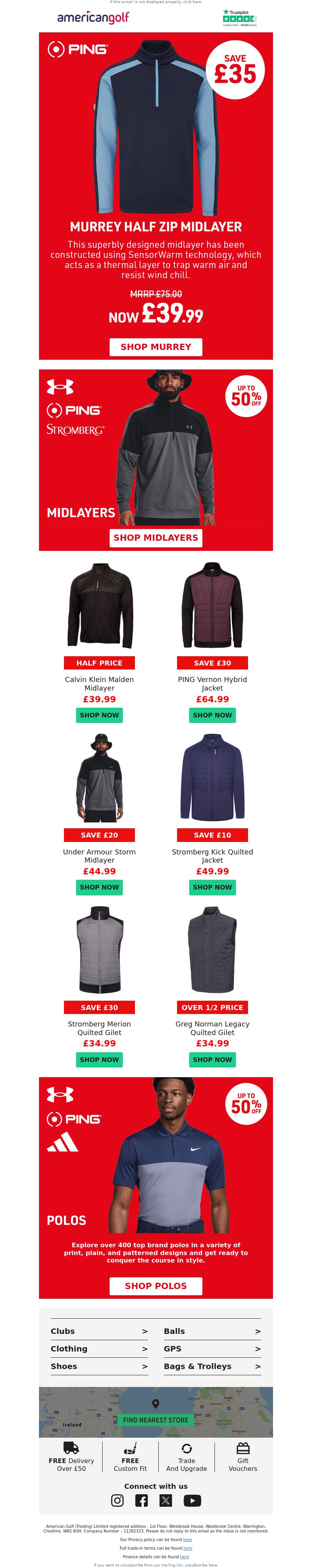Viewport: 312px width, 1568px height.
Task: Click the Shop Midlayers button
Action: pos(156,538)
